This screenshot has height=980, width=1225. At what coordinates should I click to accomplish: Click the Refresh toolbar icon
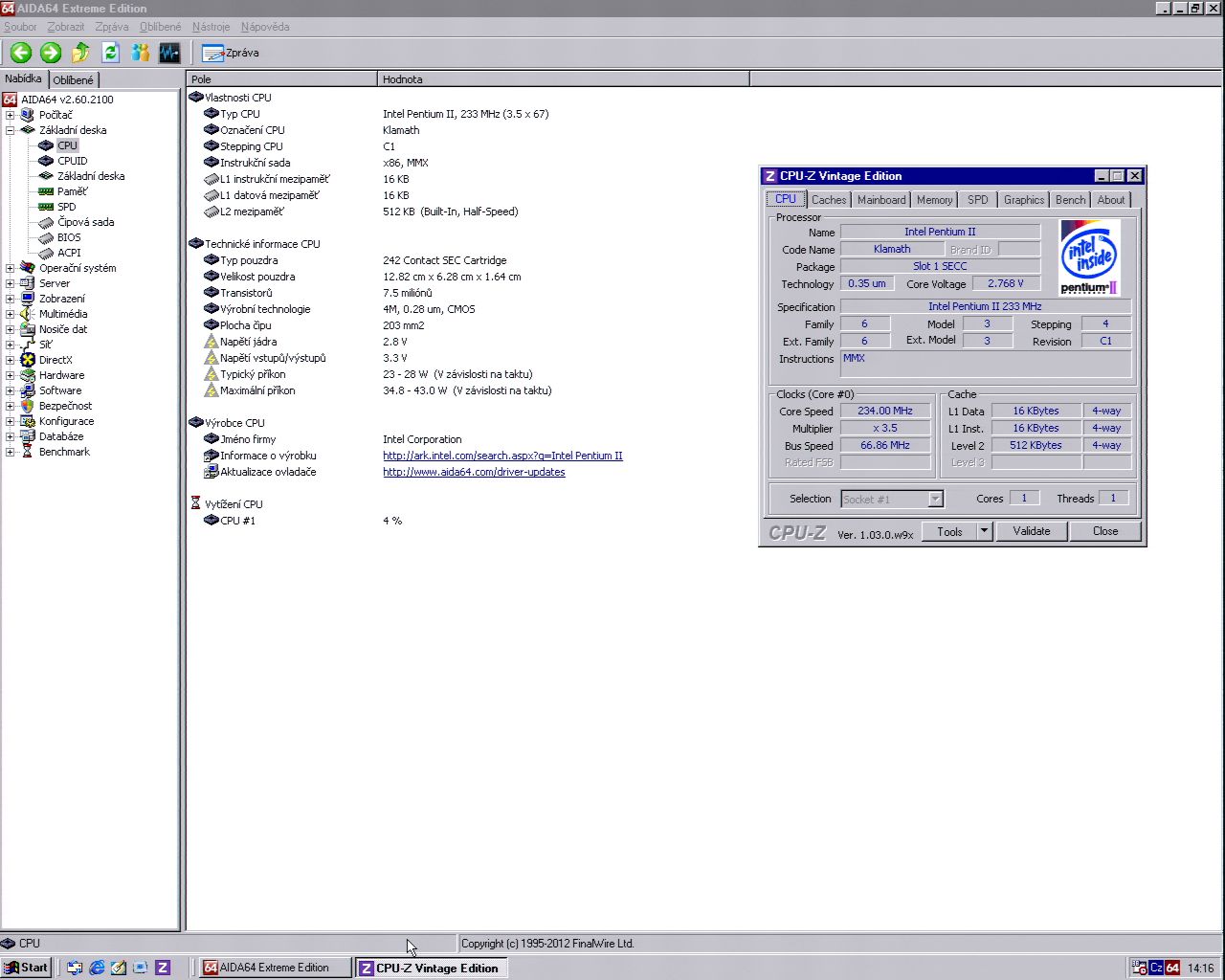click(x=110, y=53)
